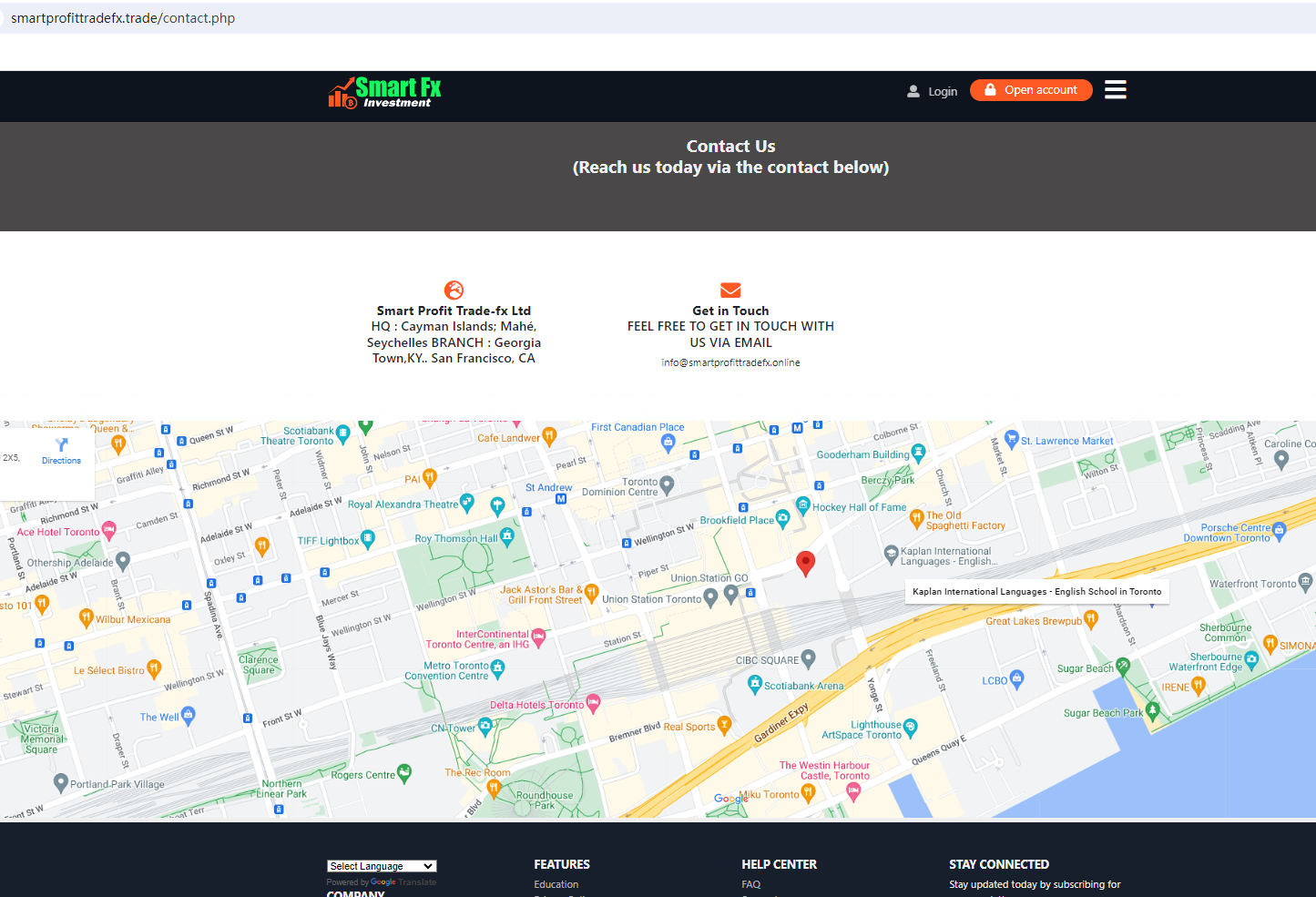The height and width of the screenshot is (897, 1316).
Task: Select the Porsche Centre Downtown Toronto marker
Action: 1280,530
